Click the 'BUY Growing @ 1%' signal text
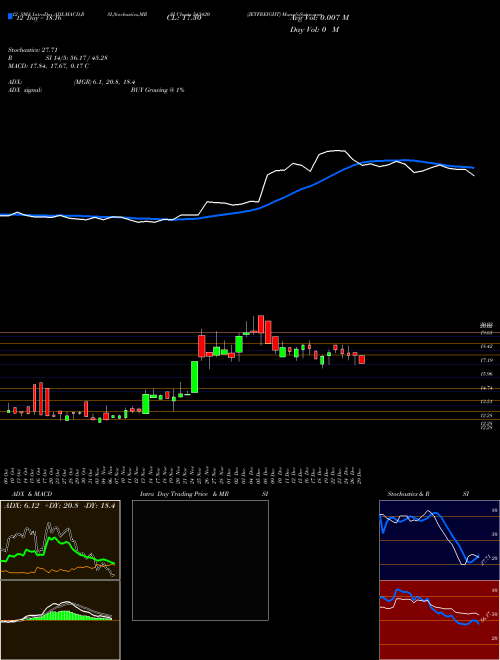This screenshot has height=660, width=500. pos(157,90)
